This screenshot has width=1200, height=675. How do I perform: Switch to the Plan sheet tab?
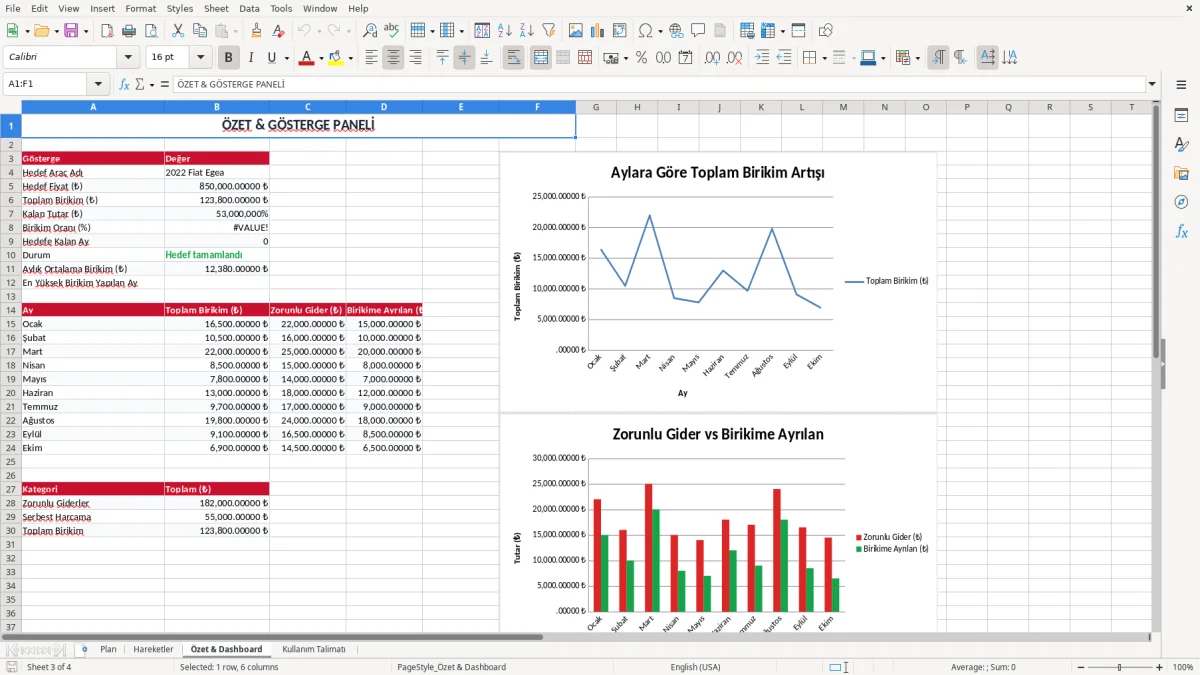[108, 649]
